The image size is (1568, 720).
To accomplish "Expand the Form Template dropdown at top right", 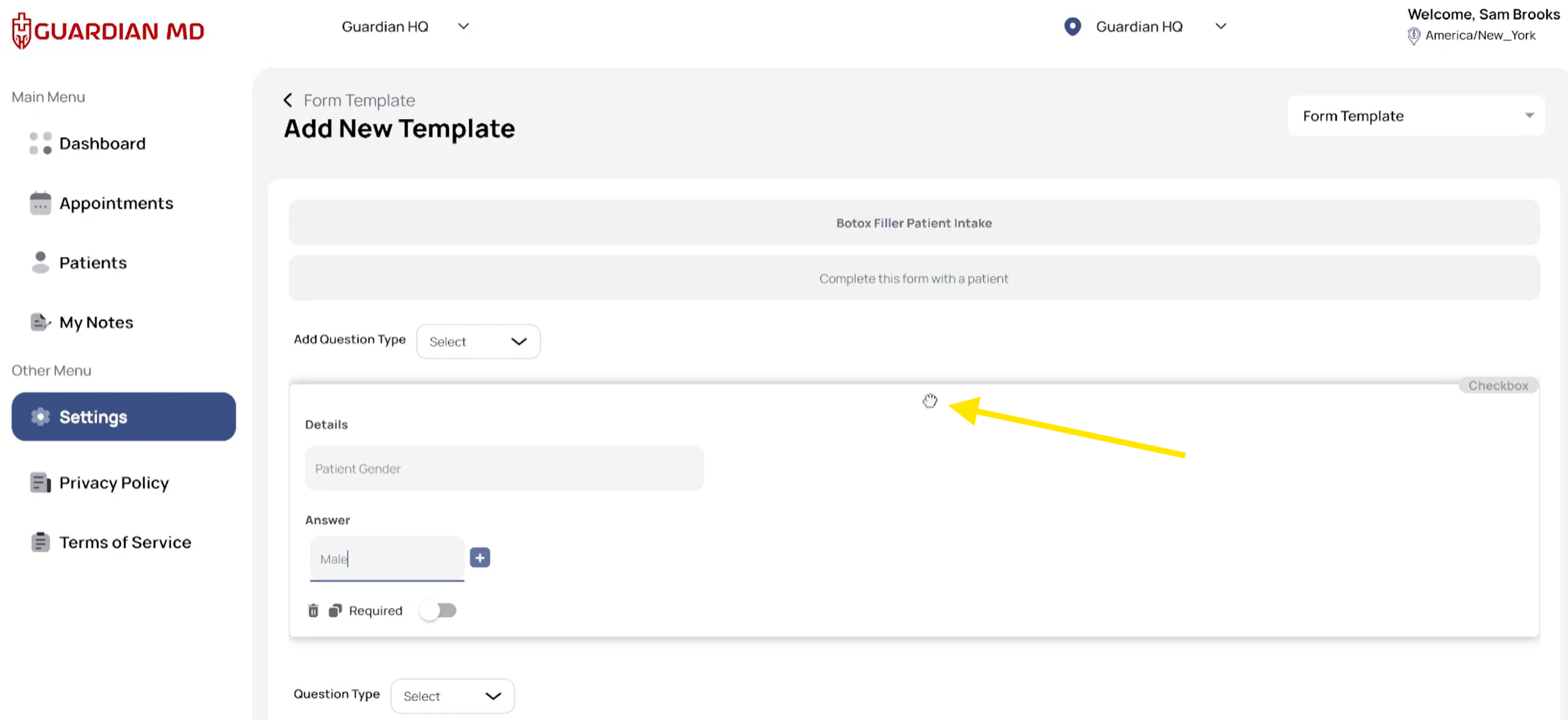I will (x=1415, y=116).
